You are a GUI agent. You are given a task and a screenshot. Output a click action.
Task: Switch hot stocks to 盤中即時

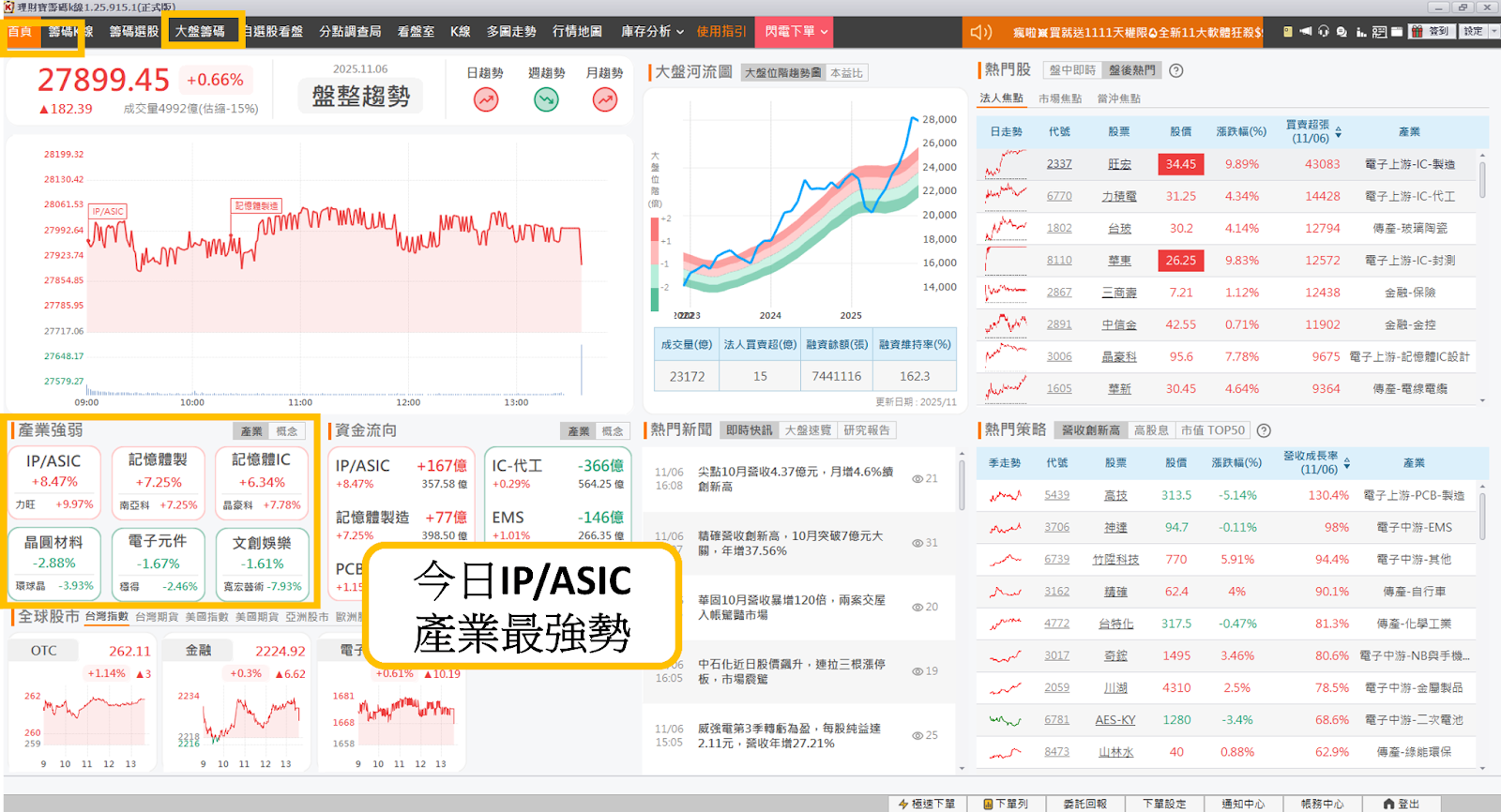[x=1072, y=70]
